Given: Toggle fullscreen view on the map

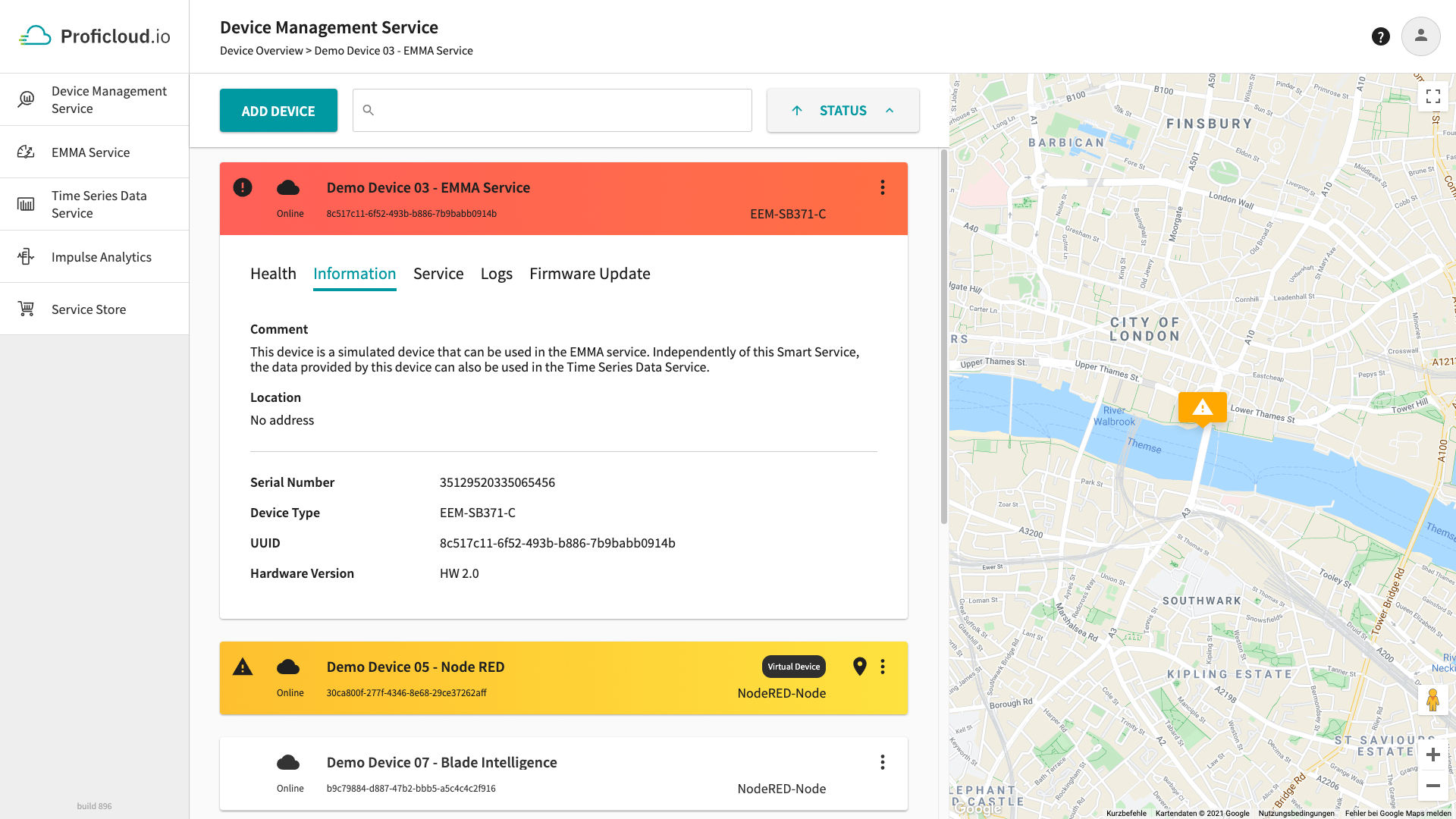Looking at the screenshot, I should (1433, 96).
